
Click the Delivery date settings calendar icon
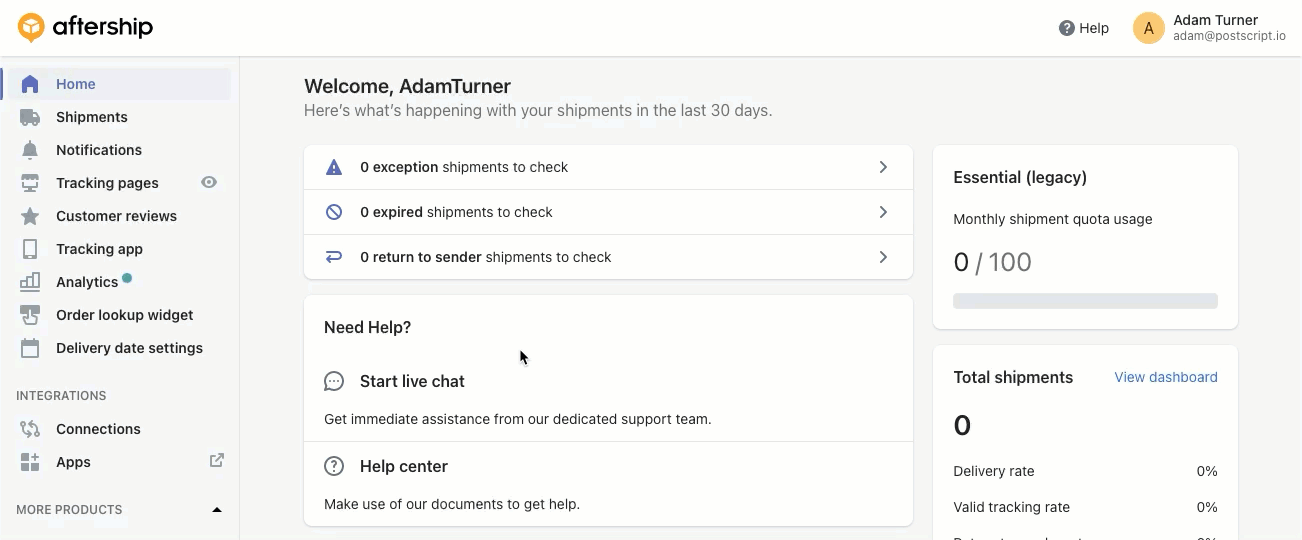[x=30, y=348]
